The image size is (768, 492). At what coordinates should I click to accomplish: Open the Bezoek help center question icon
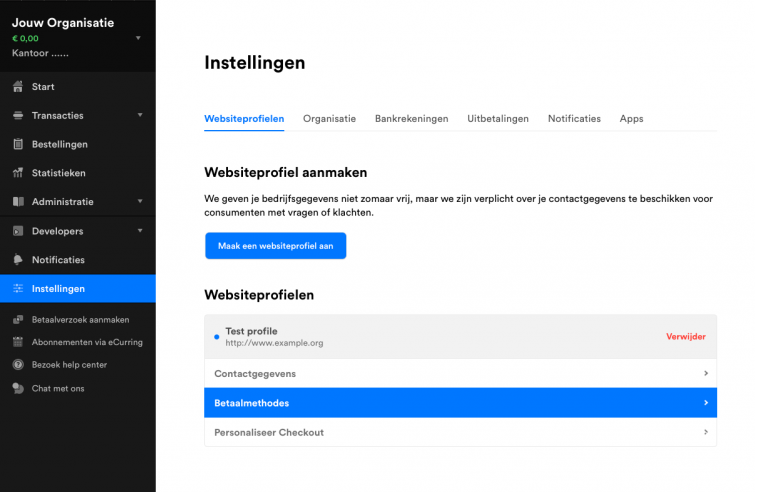click(x=18, y=365)
